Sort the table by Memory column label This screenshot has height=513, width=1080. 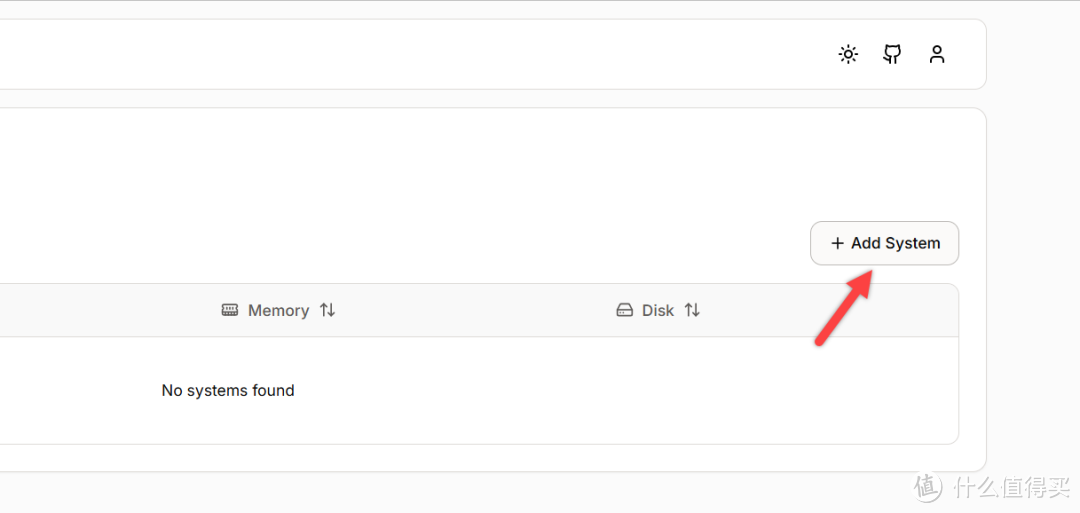pyautogui.click(x=278, y=311)
